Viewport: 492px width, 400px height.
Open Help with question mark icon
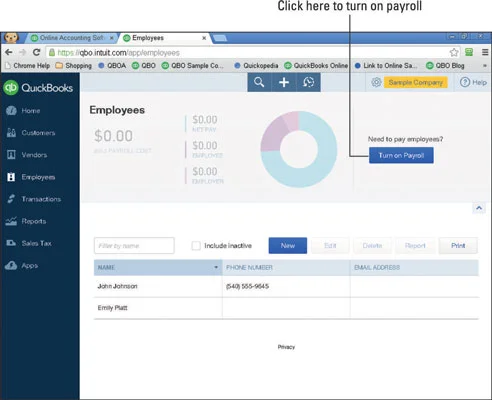click(473, 82)
